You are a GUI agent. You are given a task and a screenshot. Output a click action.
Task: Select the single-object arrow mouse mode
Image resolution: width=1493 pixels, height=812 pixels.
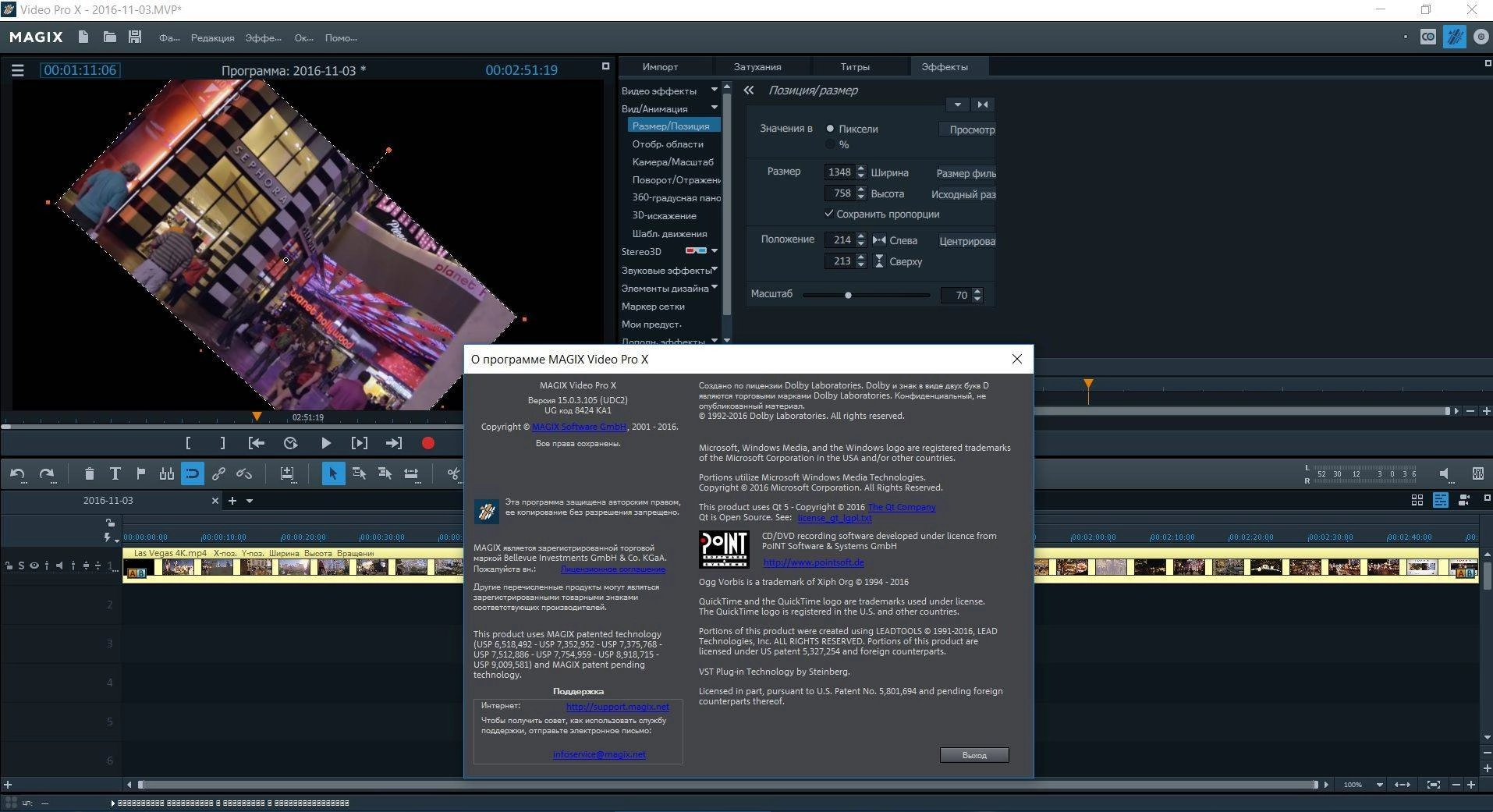point(333,473)
